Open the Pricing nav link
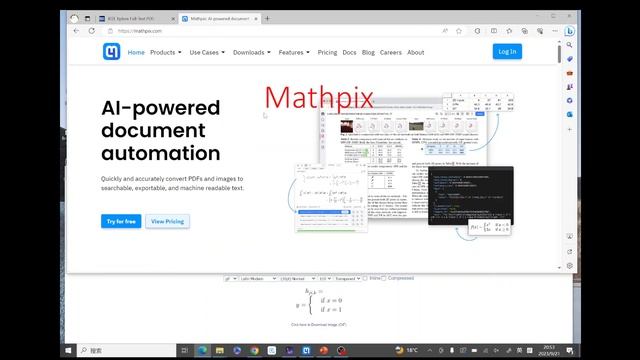 click(327, 52)
